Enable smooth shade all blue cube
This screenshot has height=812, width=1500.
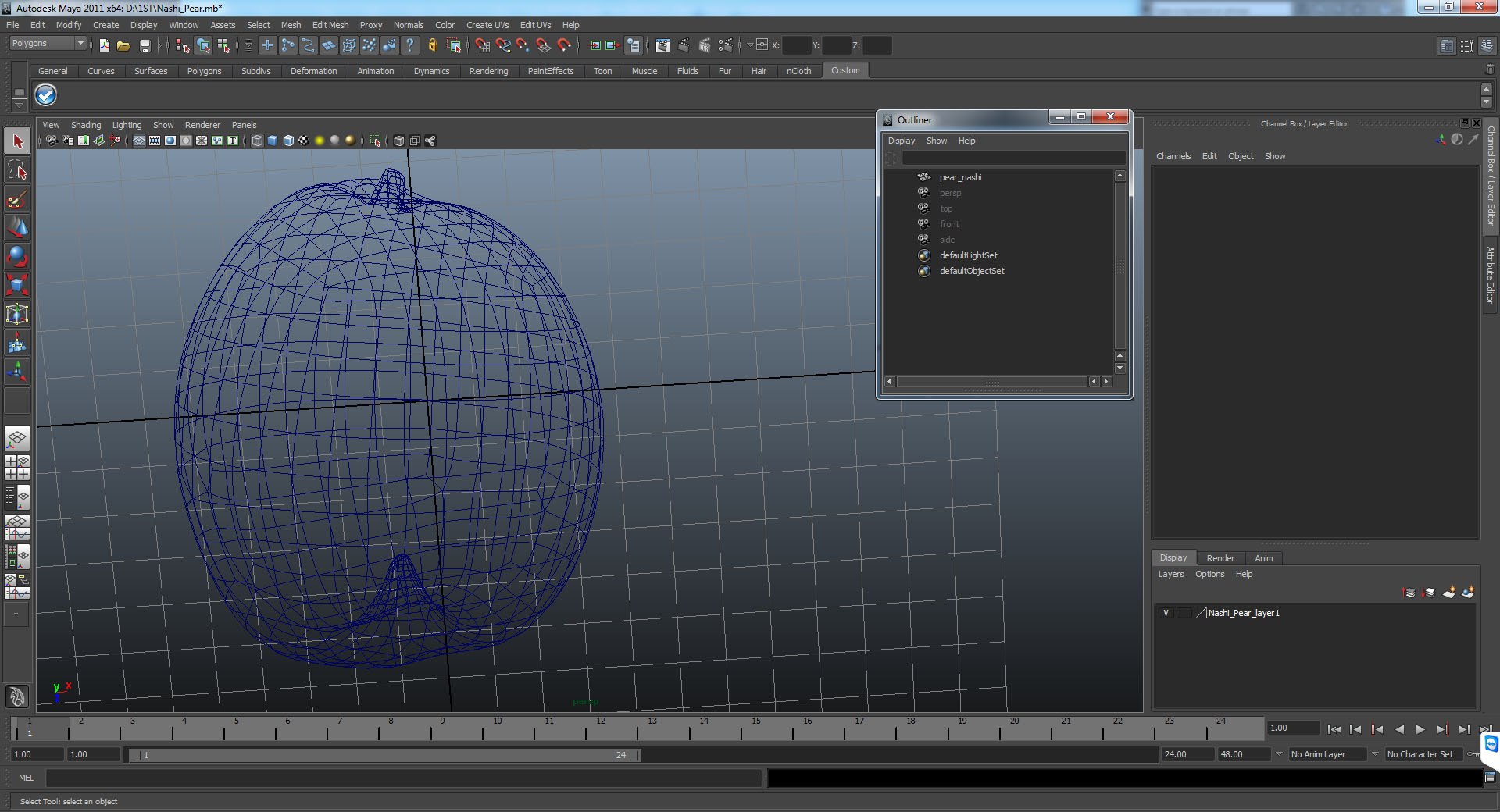(273, 141)
